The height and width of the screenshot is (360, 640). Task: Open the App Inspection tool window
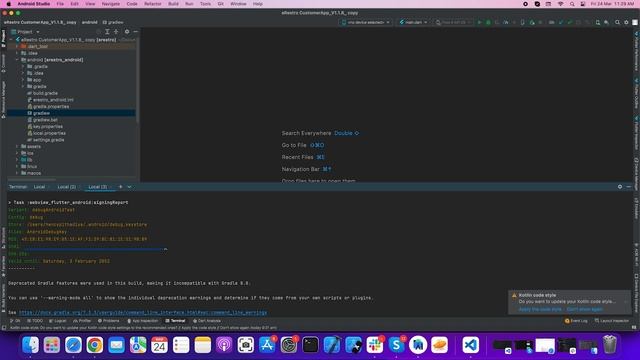[142, 321]
